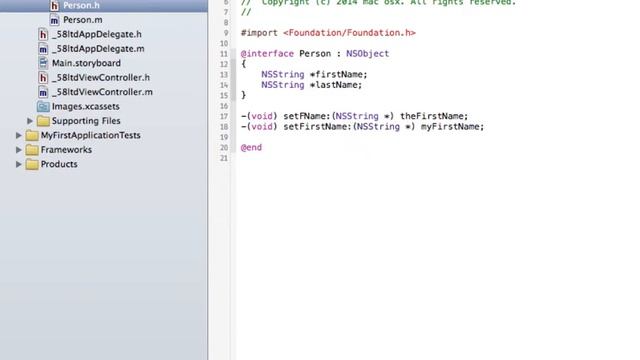Click line number 17 in the gutter
Image resolution: width=640 pixels, height=360 pixels.
coord(224,116)
